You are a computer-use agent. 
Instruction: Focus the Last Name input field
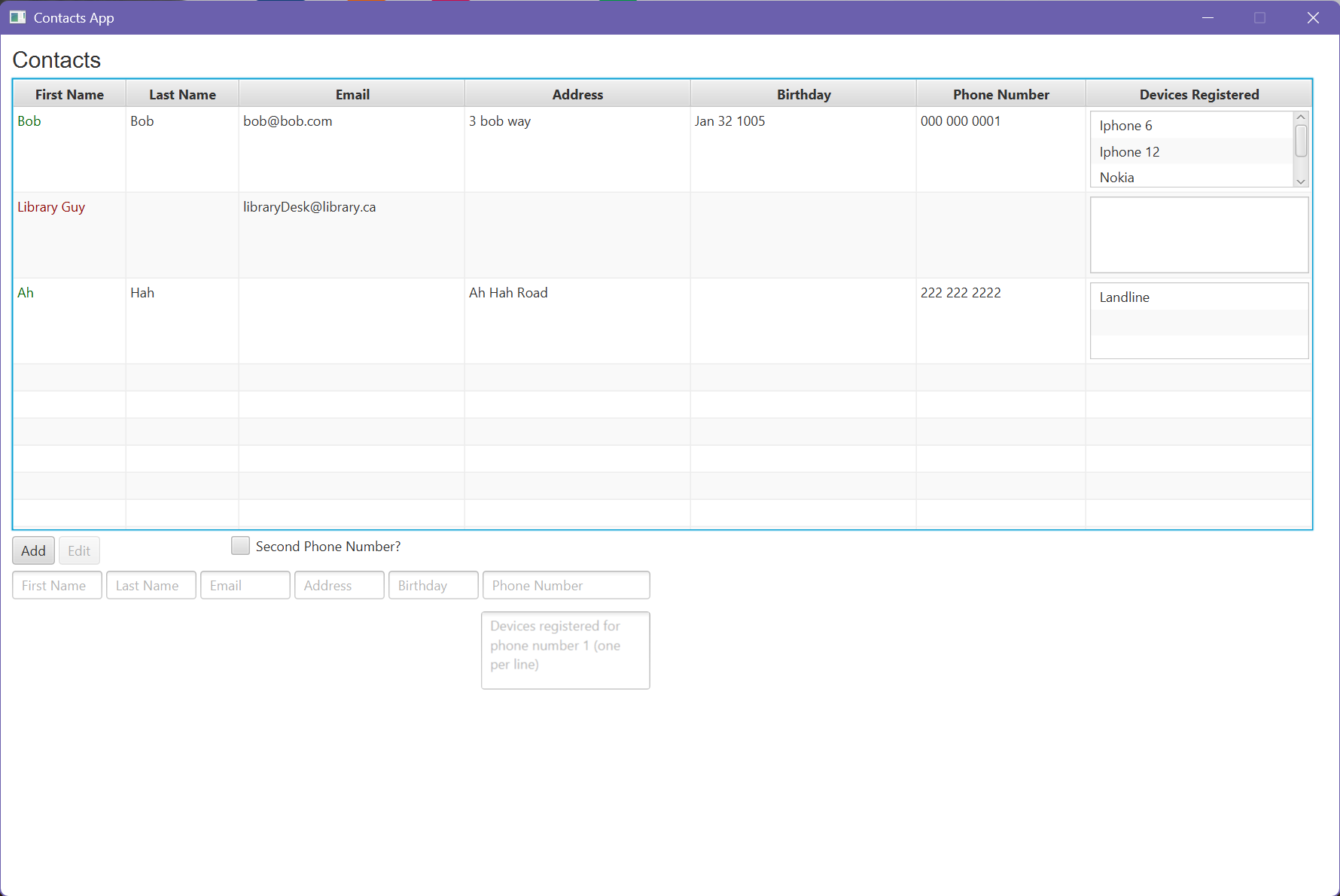(151, 585)
